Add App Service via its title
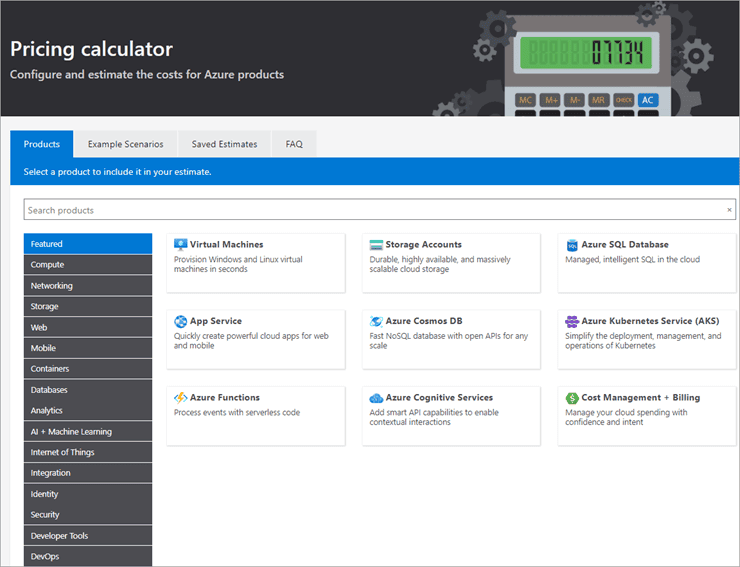 click(216, 321)
